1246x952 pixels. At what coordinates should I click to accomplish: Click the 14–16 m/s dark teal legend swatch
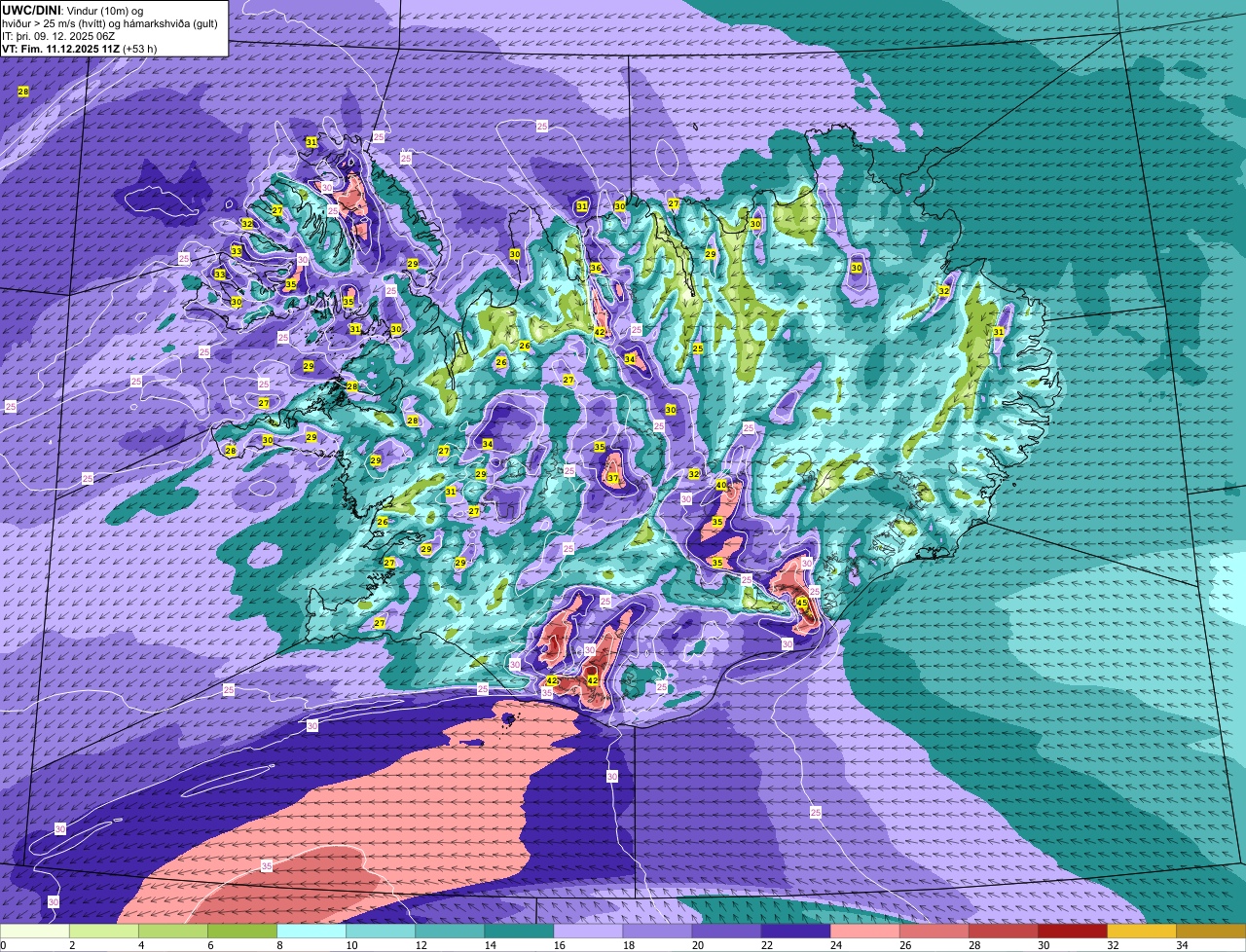(x=519, y=932)
